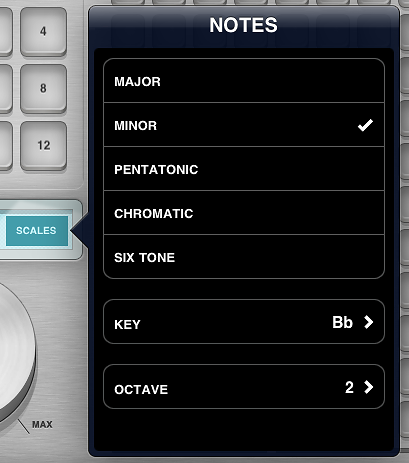The image size is (409, 463).
Task: Choose the PENTATONIC scale
Action: pyautogui.click(x=244, y=169)
